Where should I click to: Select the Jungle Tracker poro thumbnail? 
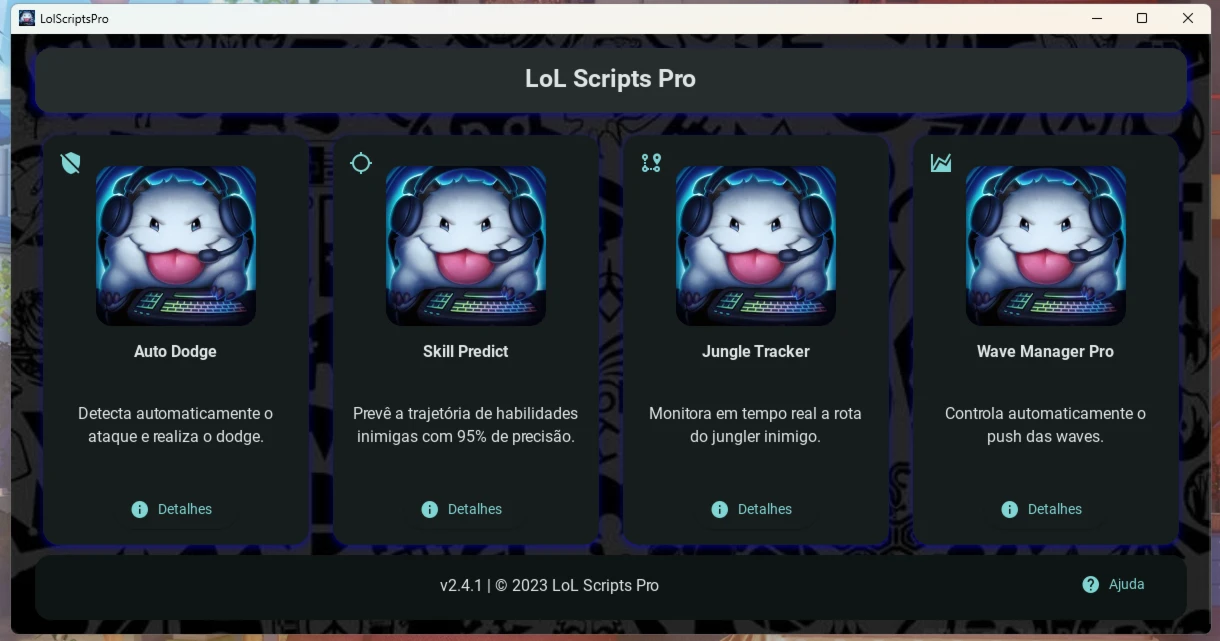(x=756, y=246)
